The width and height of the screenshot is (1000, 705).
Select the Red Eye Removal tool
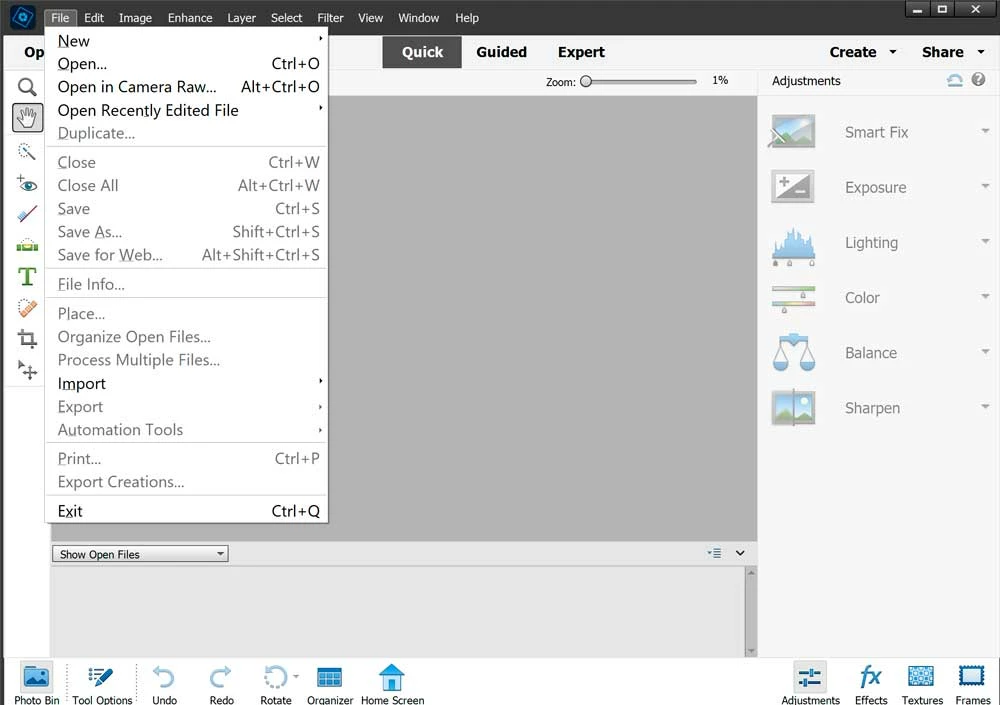pyautogui.click(x=27, y=183)
